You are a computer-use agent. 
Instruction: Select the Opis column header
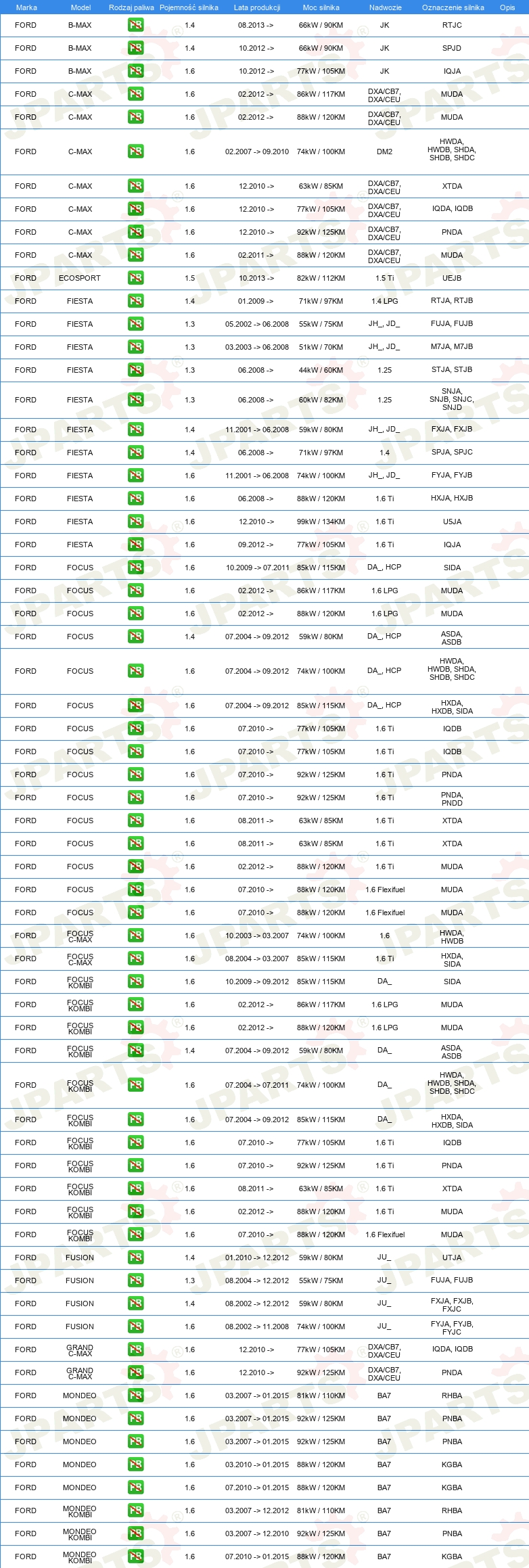point(507,7)
